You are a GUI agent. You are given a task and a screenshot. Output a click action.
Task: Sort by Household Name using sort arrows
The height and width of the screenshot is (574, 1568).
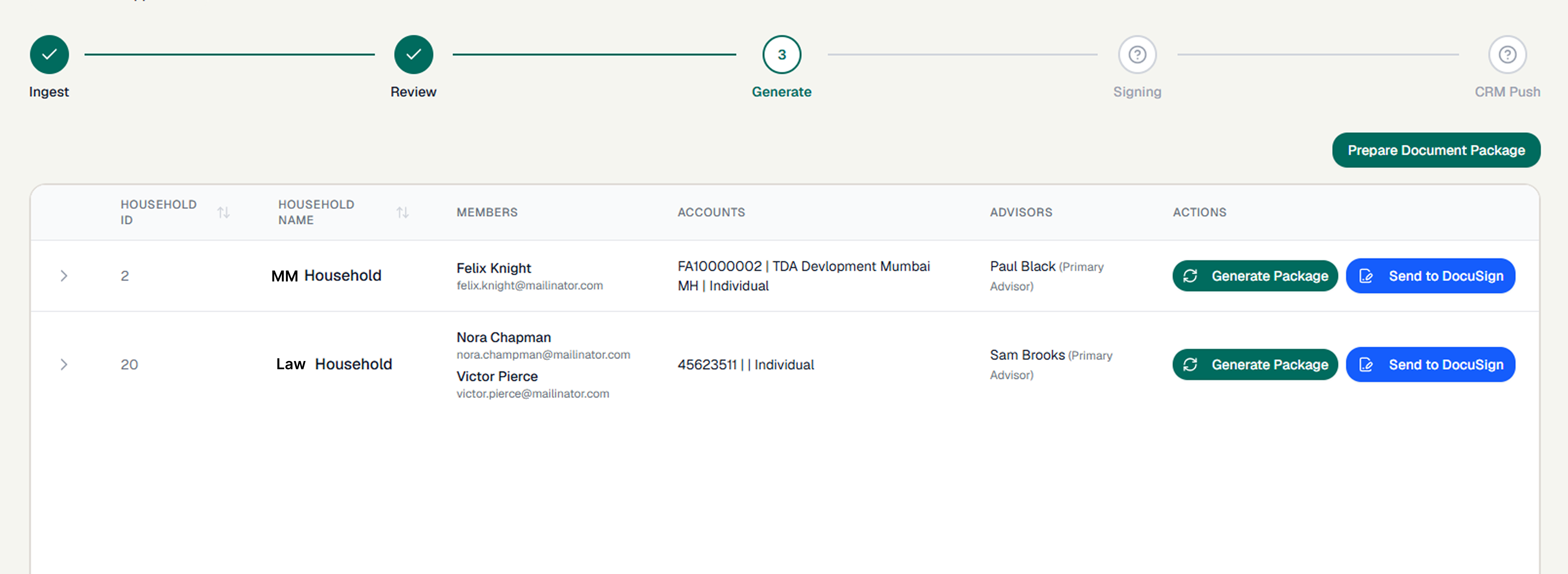[x=402, y=212]
